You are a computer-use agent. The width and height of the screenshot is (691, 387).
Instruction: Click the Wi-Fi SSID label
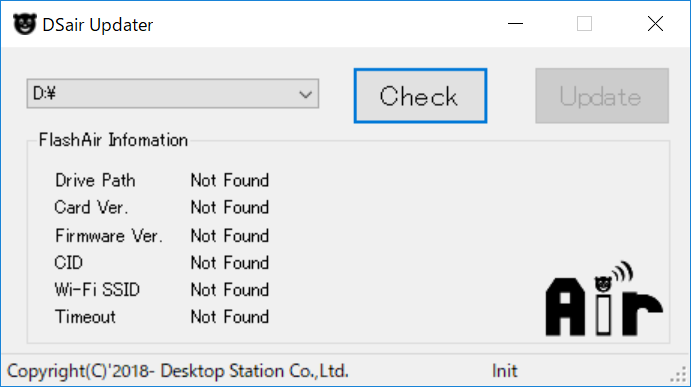(x=97, y=290)
